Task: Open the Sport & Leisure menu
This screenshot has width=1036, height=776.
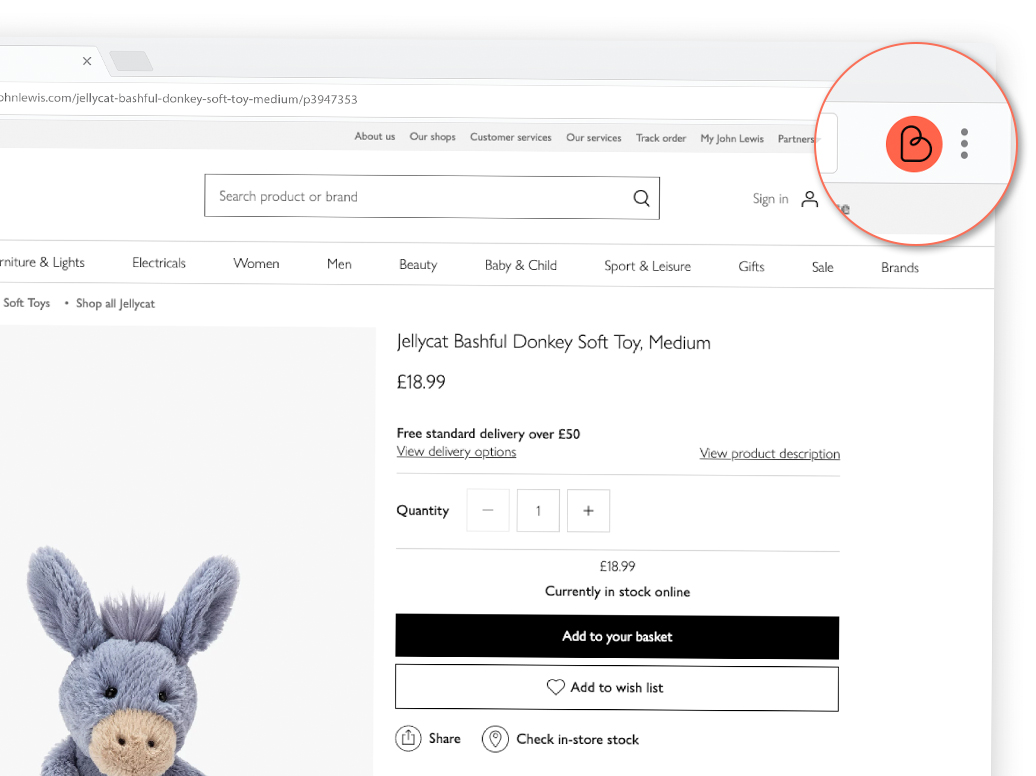Action: pyautogui.click(x=647, y=266)
